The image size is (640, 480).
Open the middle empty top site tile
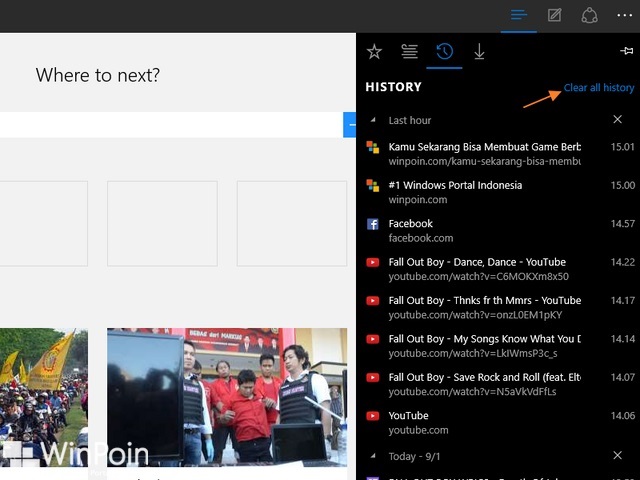162,224
